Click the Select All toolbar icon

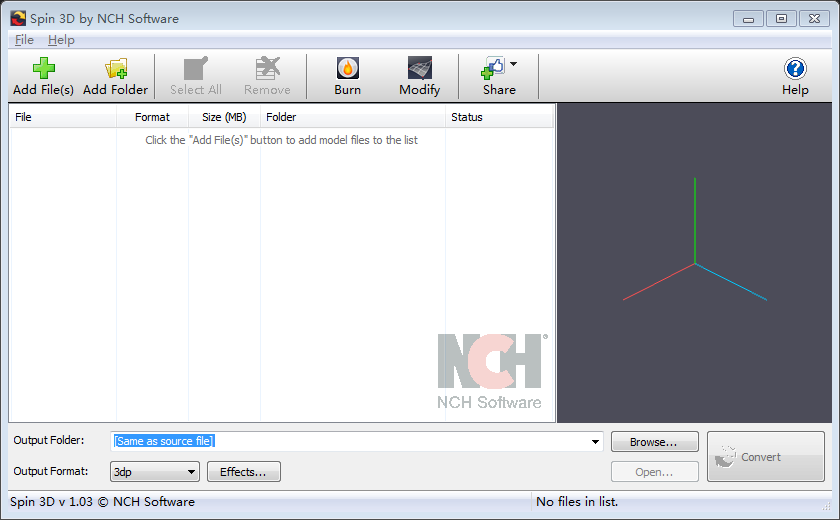click(x=196, y=69)
